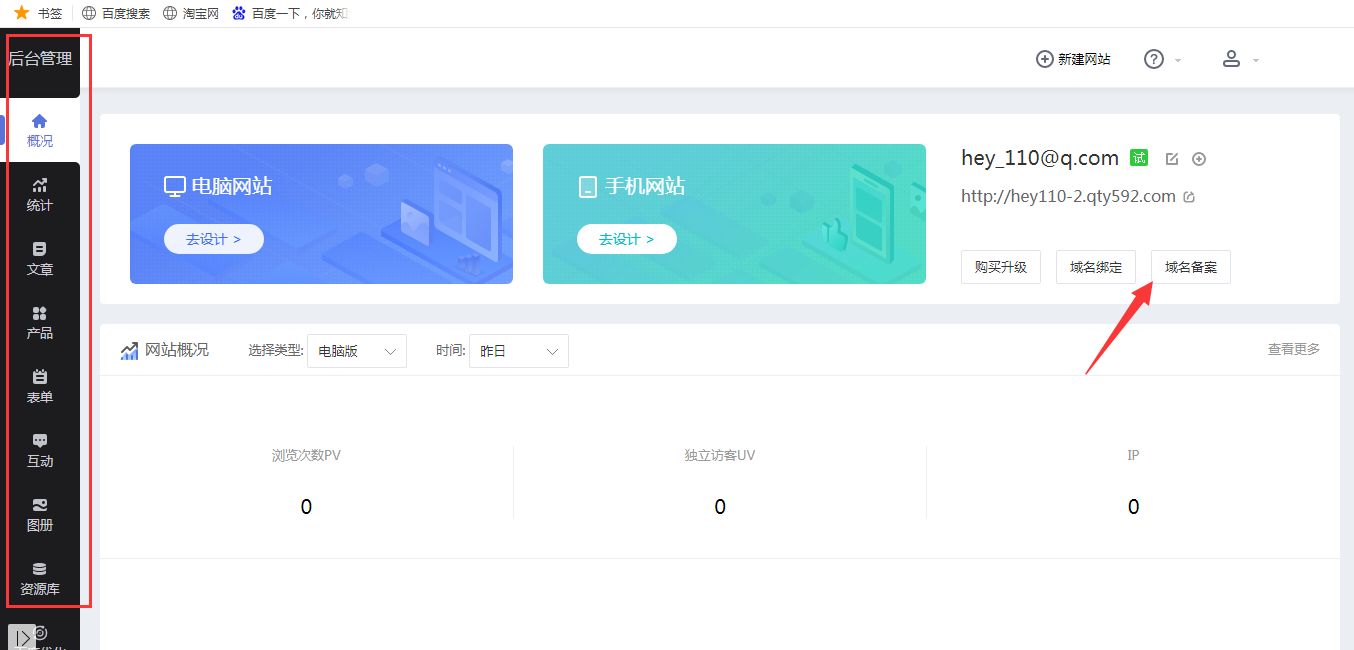Select the 互动 sidebar icon
The height and width of the screenshot is (650, 1354).
point(39,450)
